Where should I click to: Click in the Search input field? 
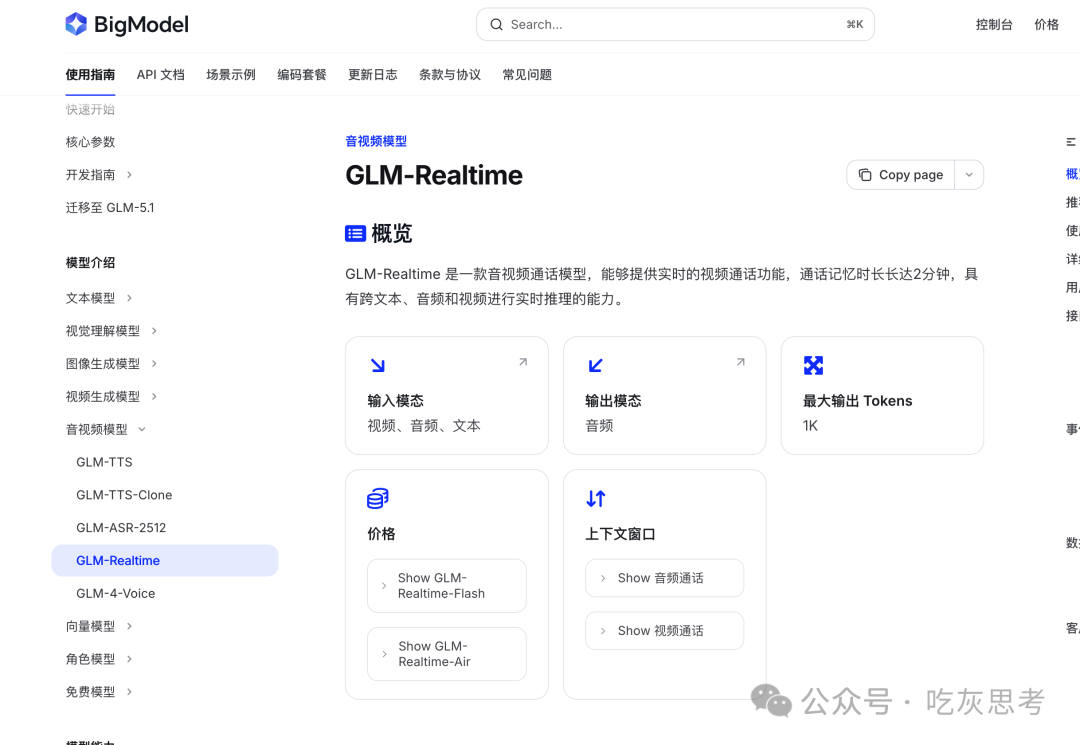(675, 25)
